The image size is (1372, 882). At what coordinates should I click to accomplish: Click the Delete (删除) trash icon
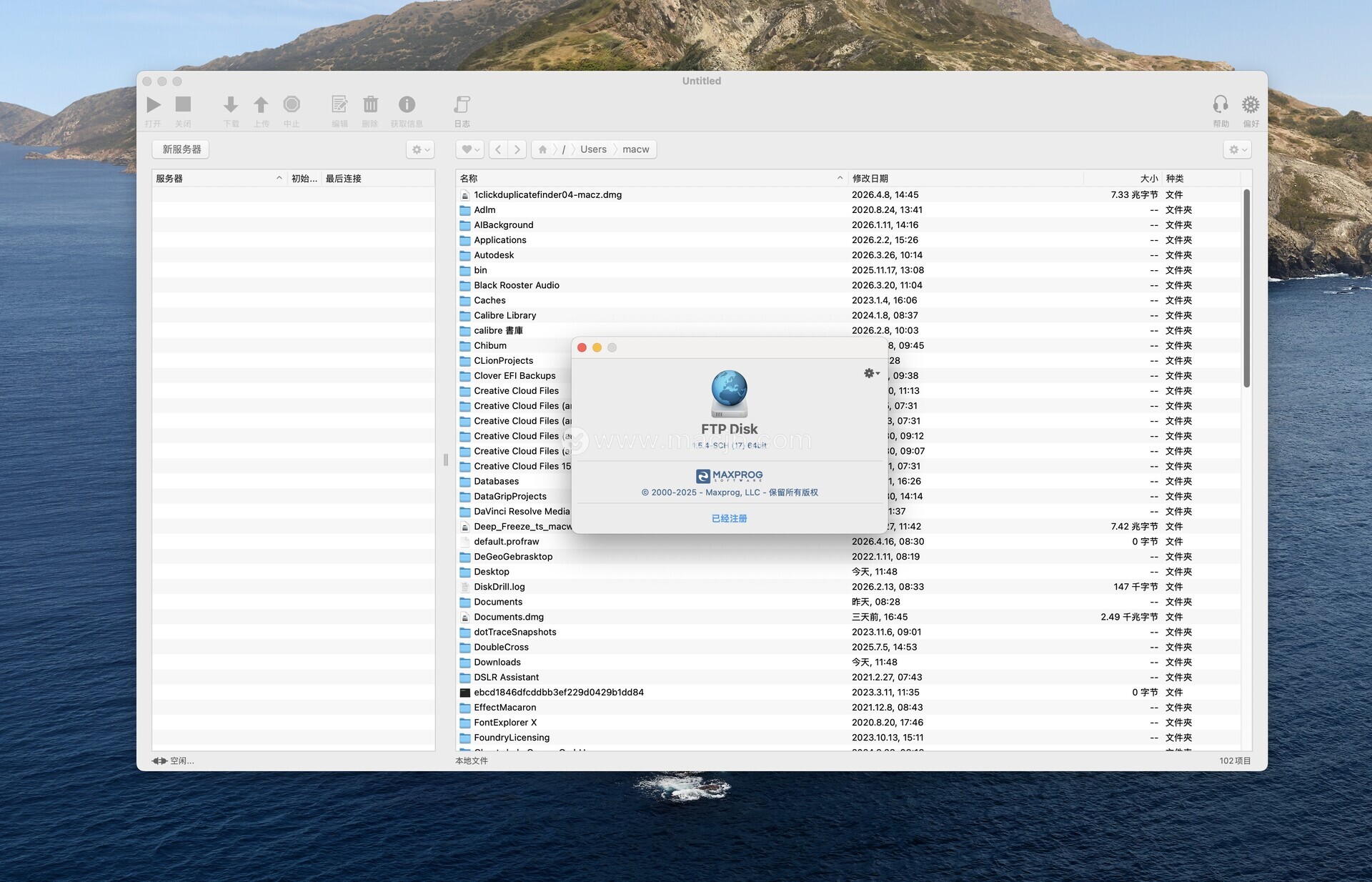pos(370,105)
